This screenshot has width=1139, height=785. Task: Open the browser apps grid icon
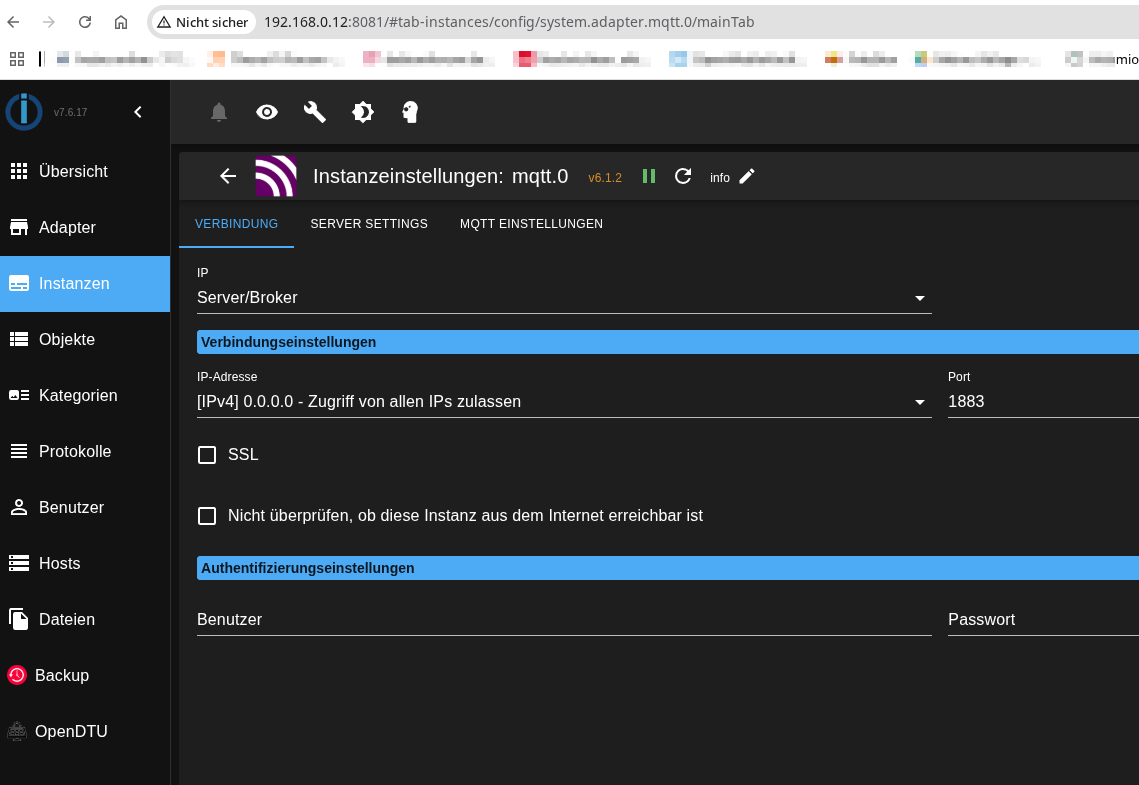[17, 59]
